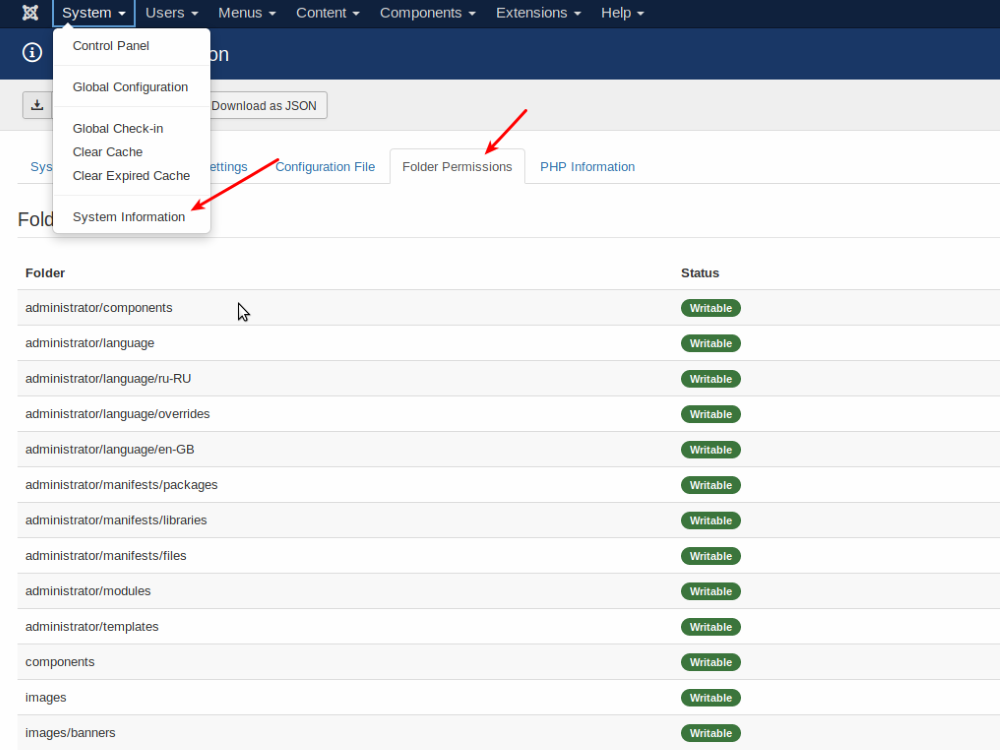
Task: Open the Help menu
Action: (x=622, y=13)
